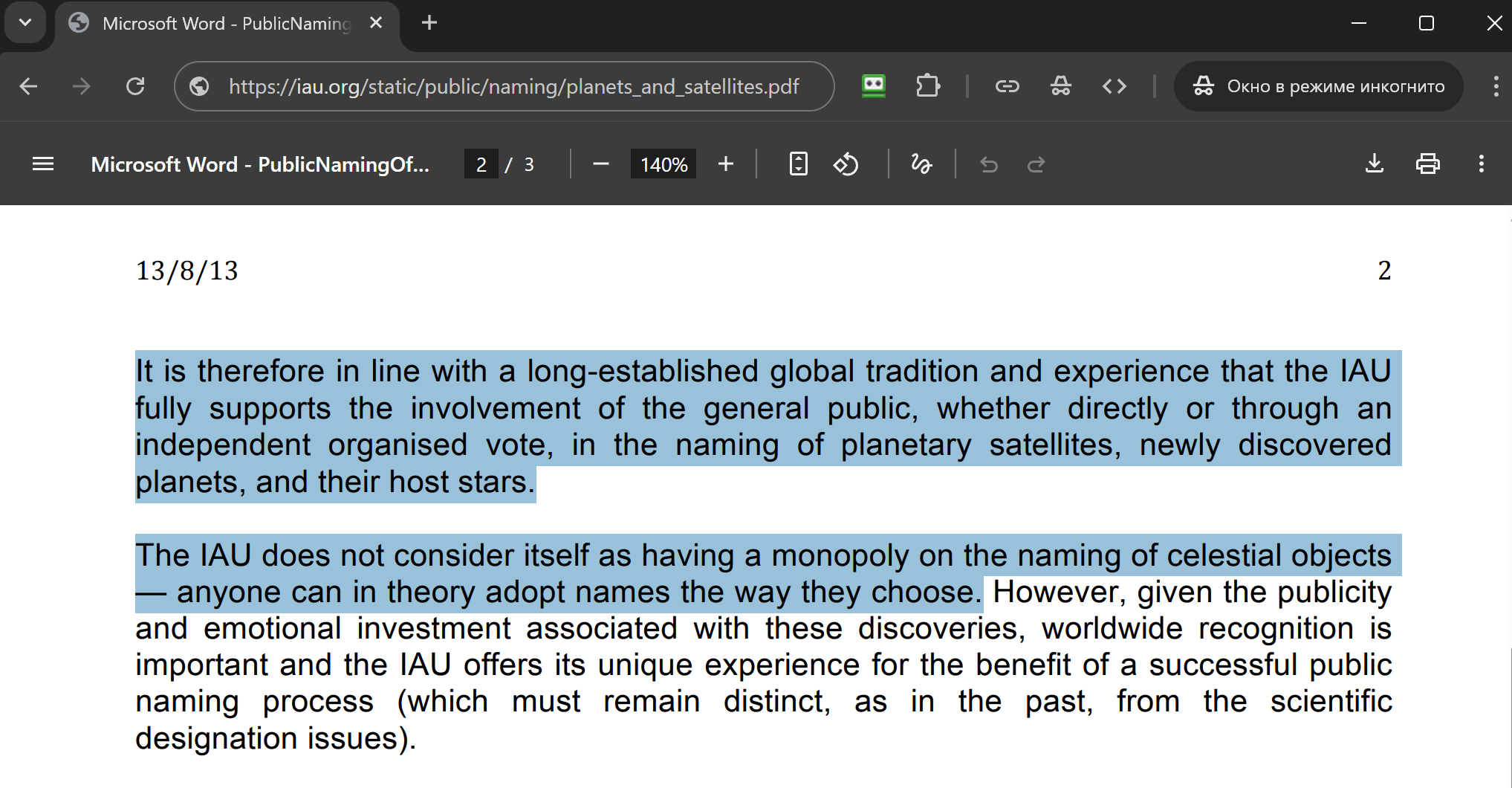The height and width of the screenshot is (788, 1512).
Task: Print the PDF document
Action: pos(1427,164)
